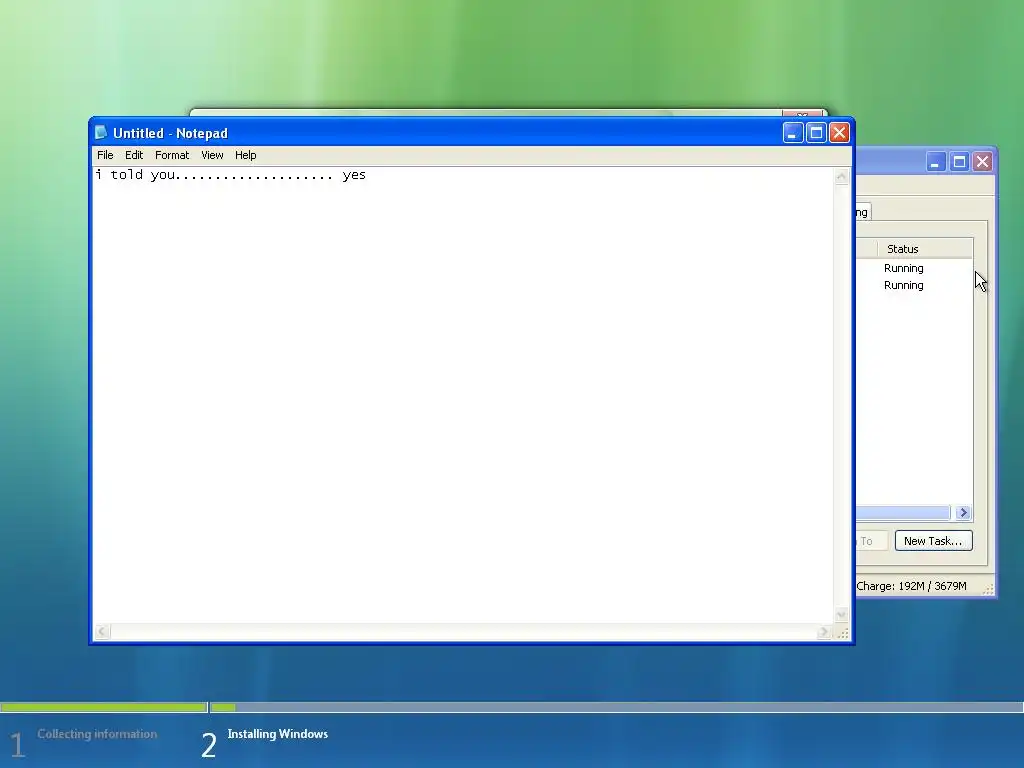Click the 'i told you' text line
This screenshot has width=1024, height=768.
(231, 175)
